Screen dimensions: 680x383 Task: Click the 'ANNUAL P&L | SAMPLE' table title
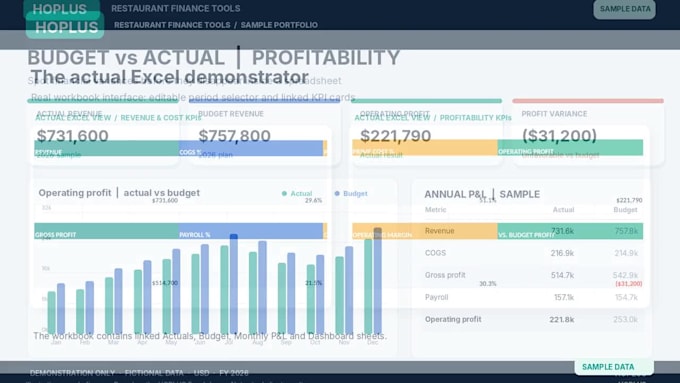[x=482, y=194]
